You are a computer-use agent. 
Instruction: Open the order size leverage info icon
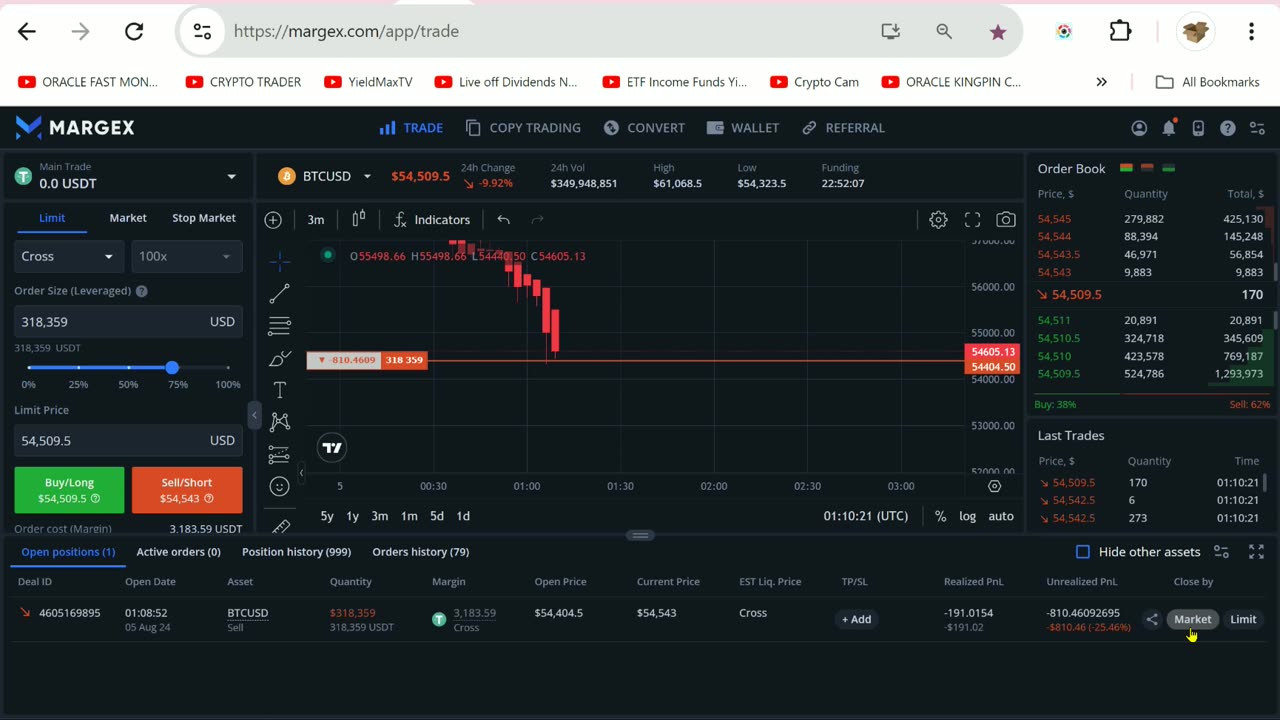[142, 291]
